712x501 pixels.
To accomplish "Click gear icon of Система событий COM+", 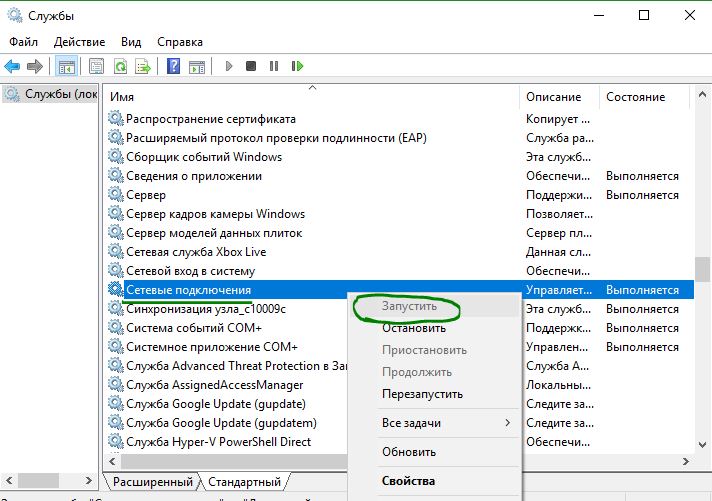I will 116,328.
